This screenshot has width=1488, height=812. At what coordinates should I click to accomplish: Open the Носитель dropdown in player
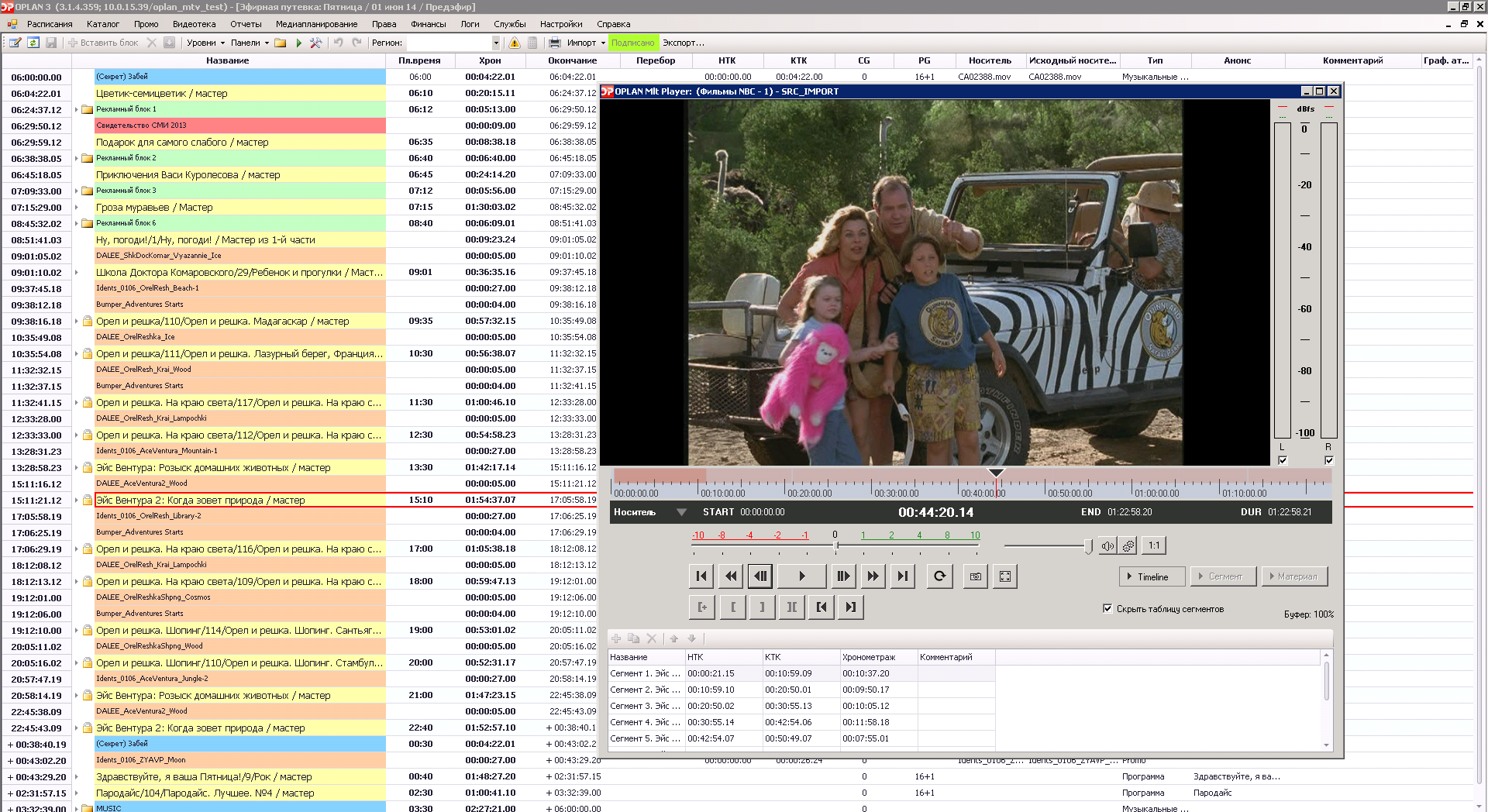pyautogui.click(x=682, y=512)
